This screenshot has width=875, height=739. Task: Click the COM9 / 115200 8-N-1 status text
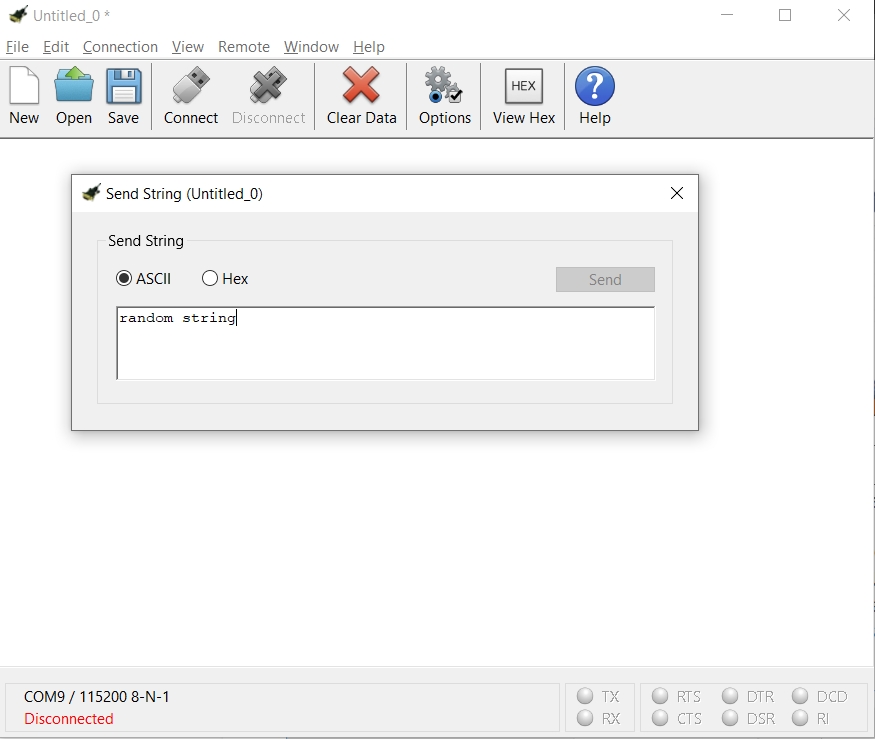click(97, 696)
